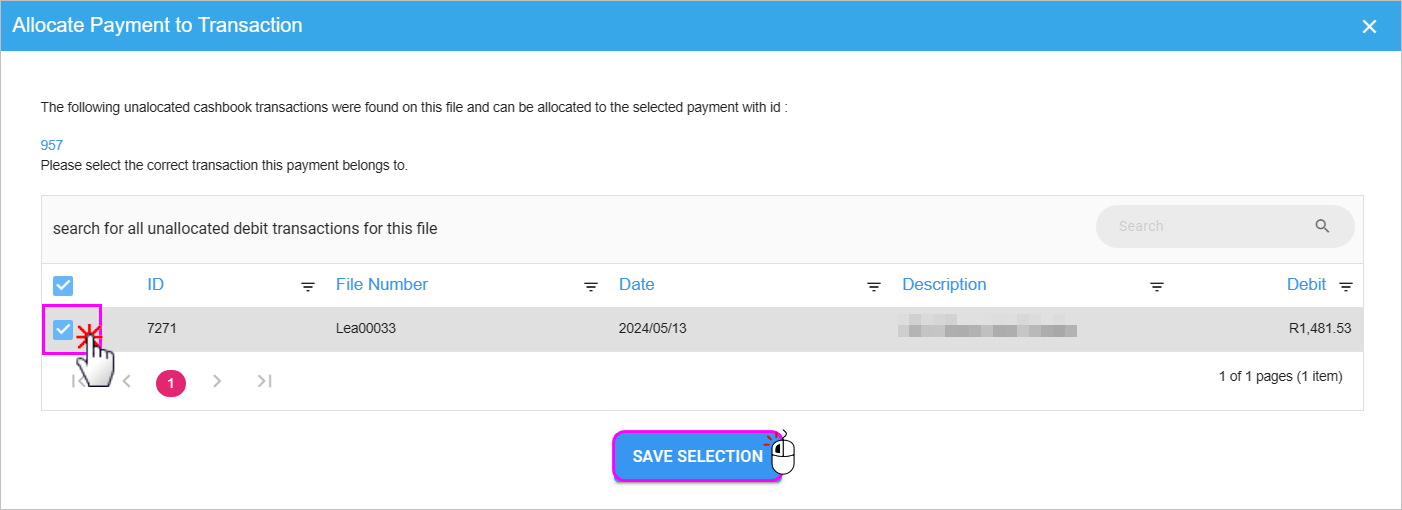Open the ID column filter icon

(308, 287)
